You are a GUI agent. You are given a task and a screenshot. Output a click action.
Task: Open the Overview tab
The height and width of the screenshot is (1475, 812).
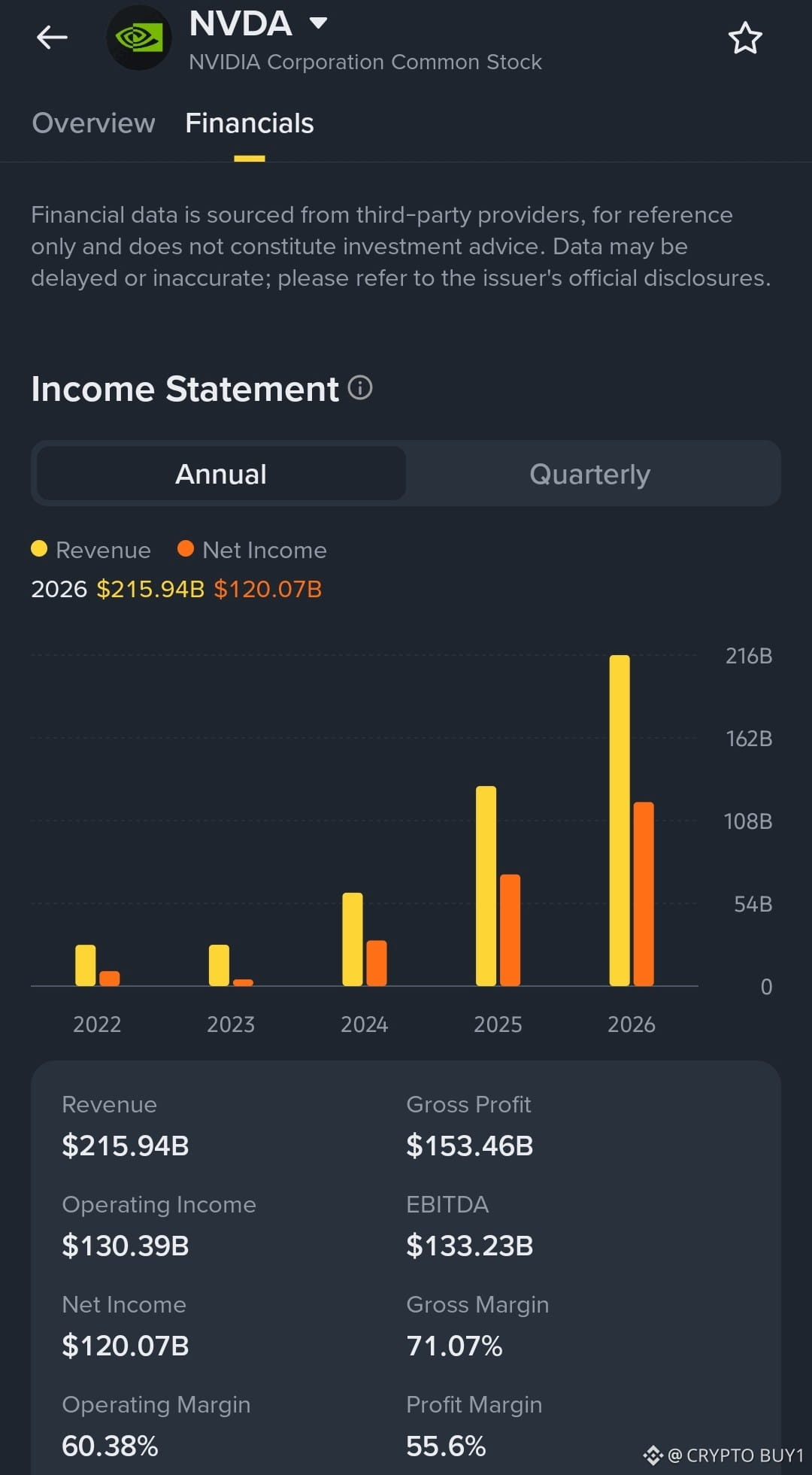[x=93, y=123]
